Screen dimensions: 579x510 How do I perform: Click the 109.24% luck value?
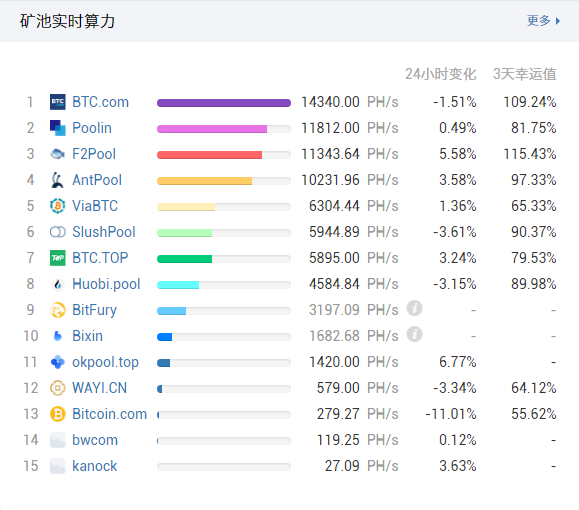point(530,102)
